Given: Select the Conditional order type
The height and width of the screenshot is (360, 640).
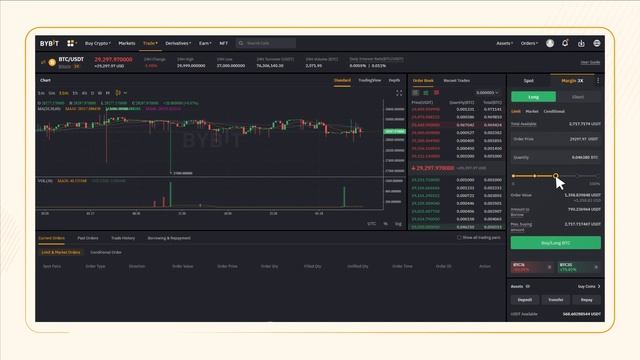Looking at the screenshot, I should [x=554, y=111].
